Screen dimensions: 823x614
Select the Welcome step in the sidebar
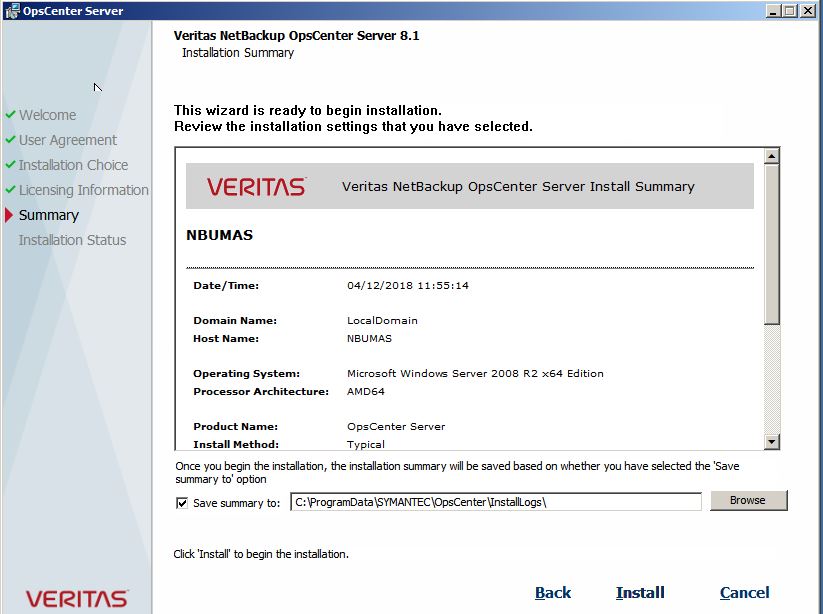[x=48, y=115]
